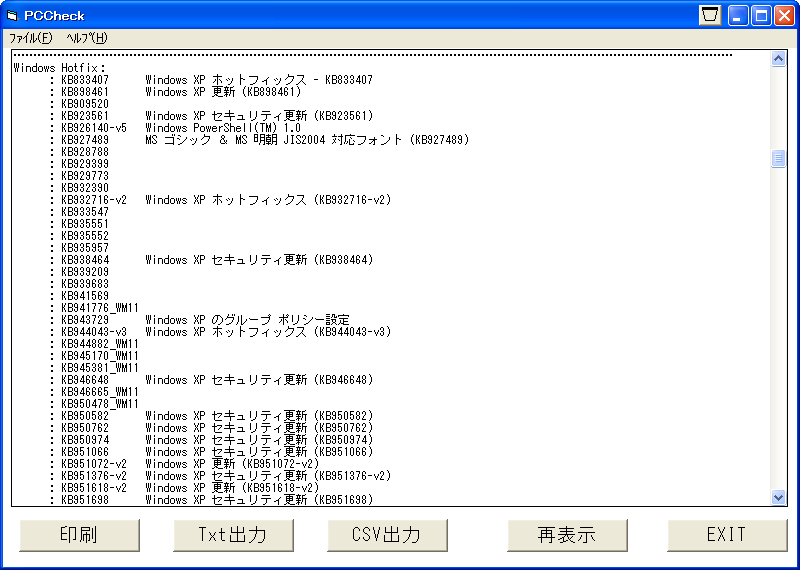Click the KB951072-v2 update row
The height and width of the screenshot is (570, 800).
(x=184, y=464)
